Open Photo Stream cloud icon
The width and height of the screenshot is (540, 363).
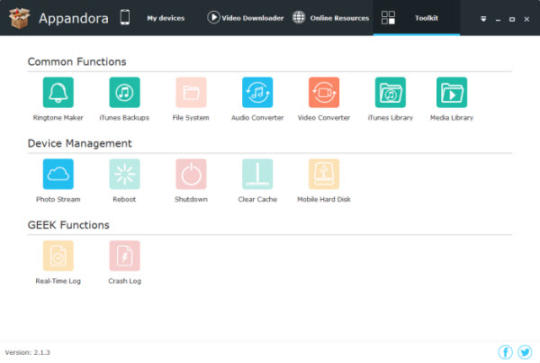point(58,174)
